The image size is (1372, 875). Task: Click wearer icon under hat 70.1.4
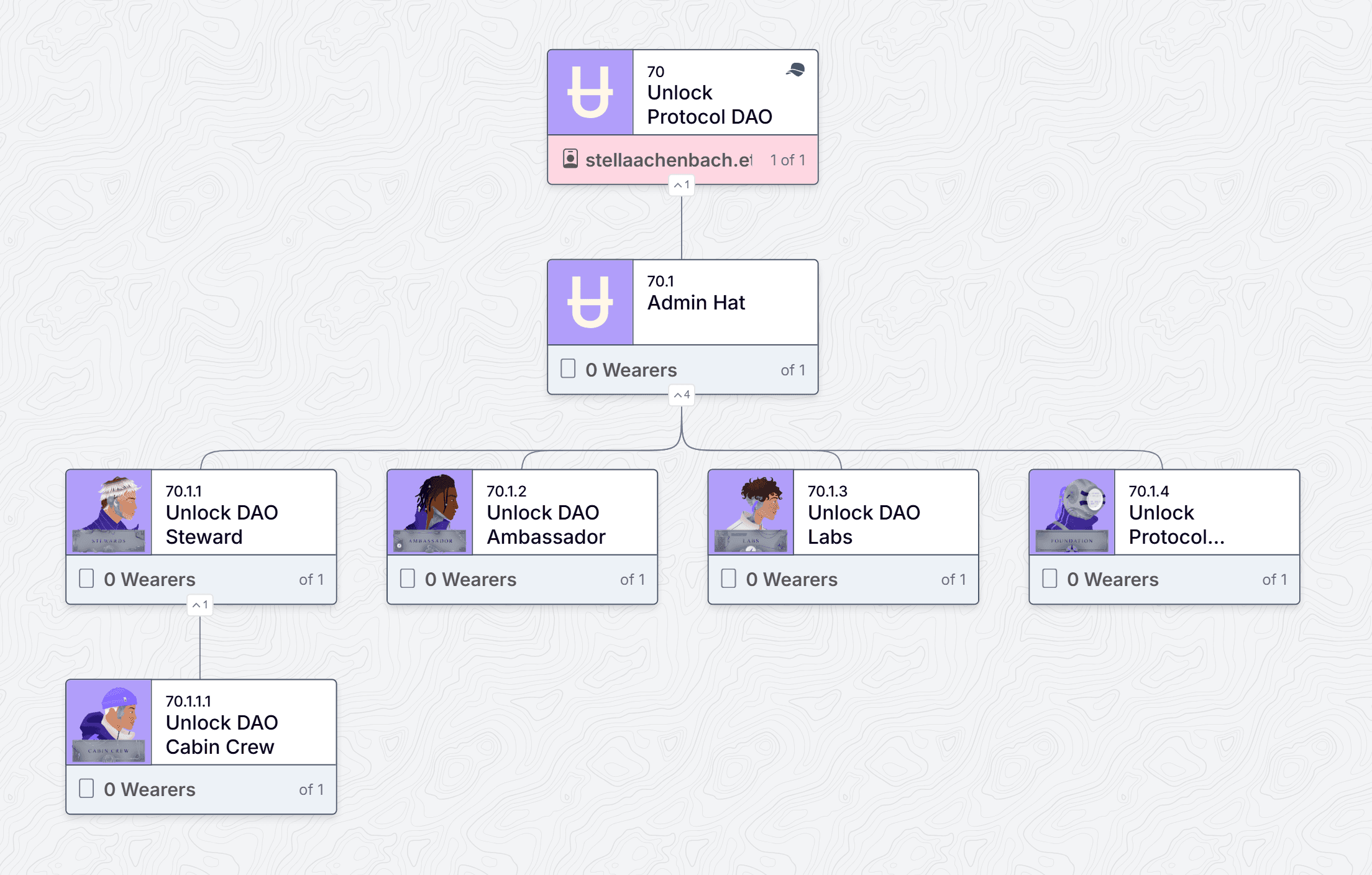(x=1050, y=579)
